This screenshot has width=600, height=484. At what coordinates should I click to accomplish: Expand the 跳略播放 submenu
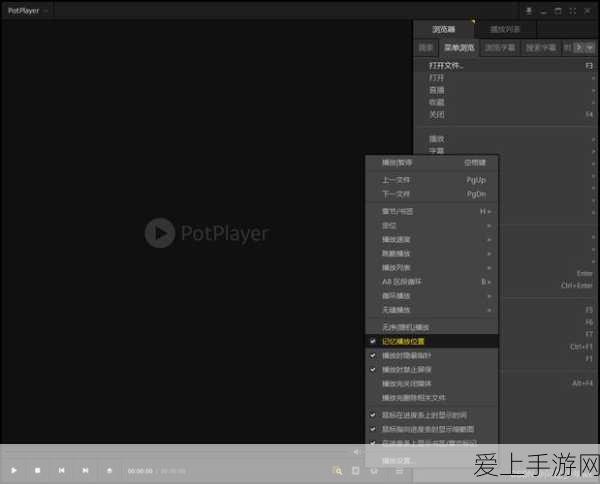point(432,253)
